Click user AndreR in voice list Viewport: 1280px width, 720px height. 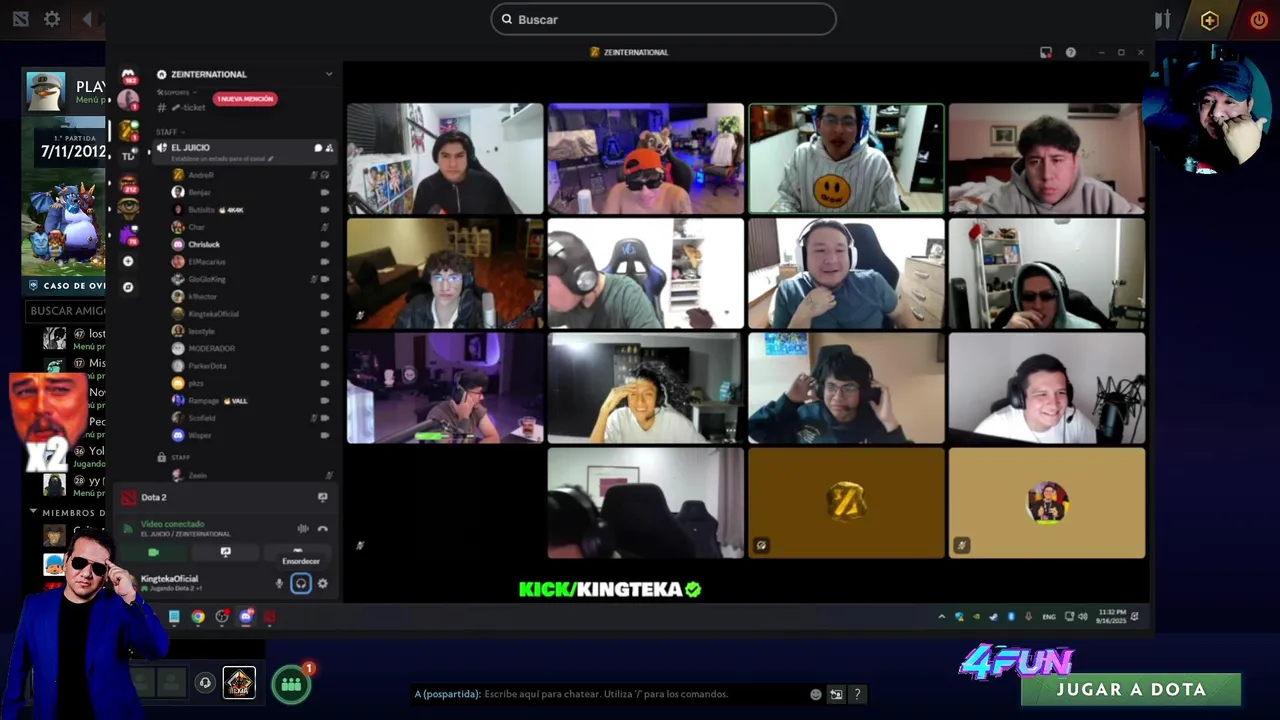tap(200, 175)
